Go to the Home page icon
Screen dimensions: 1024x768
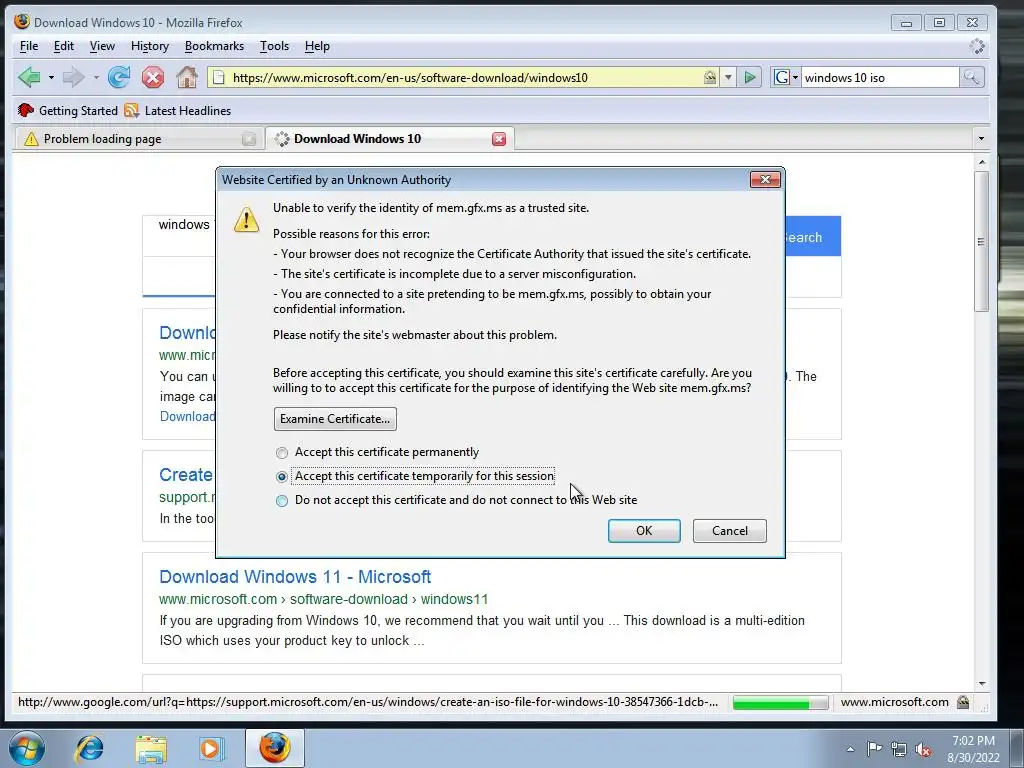(x=187, y=77)
